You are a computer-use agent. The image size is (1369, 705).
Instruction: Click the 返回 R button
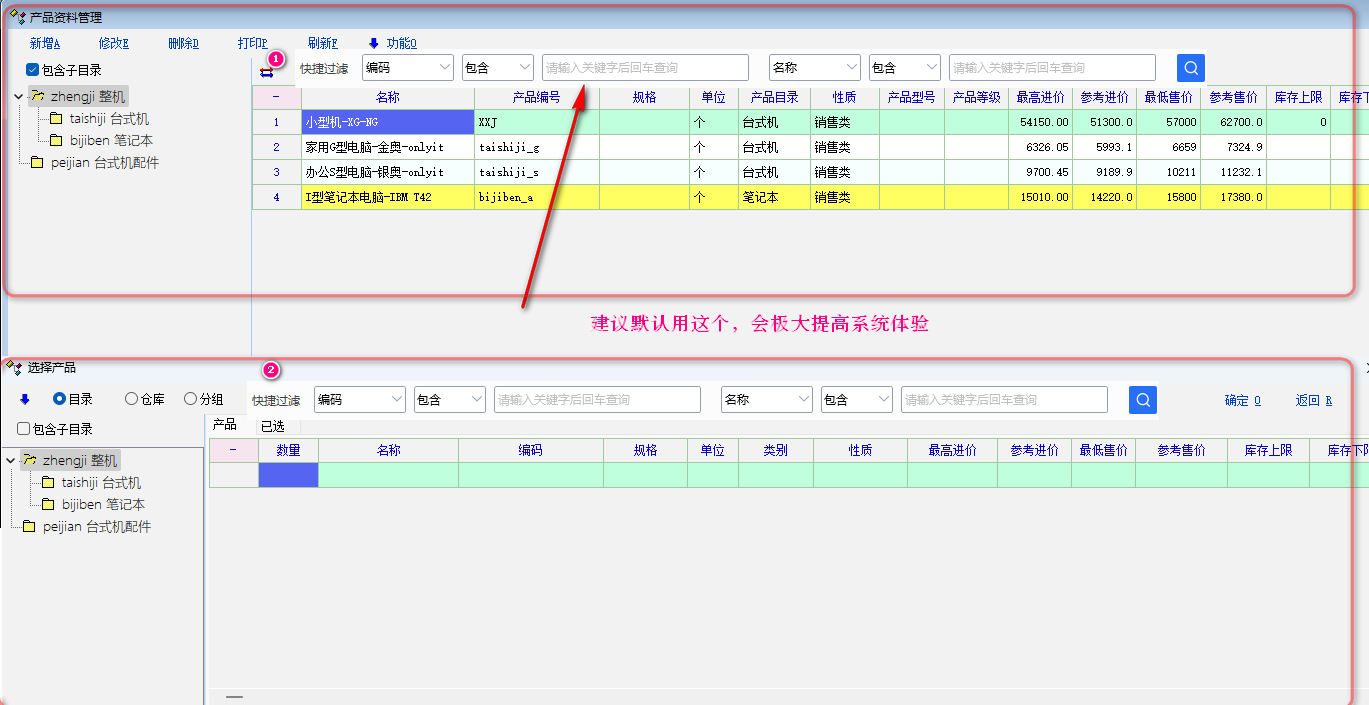pyautogui.click(x=1313, y=400)
